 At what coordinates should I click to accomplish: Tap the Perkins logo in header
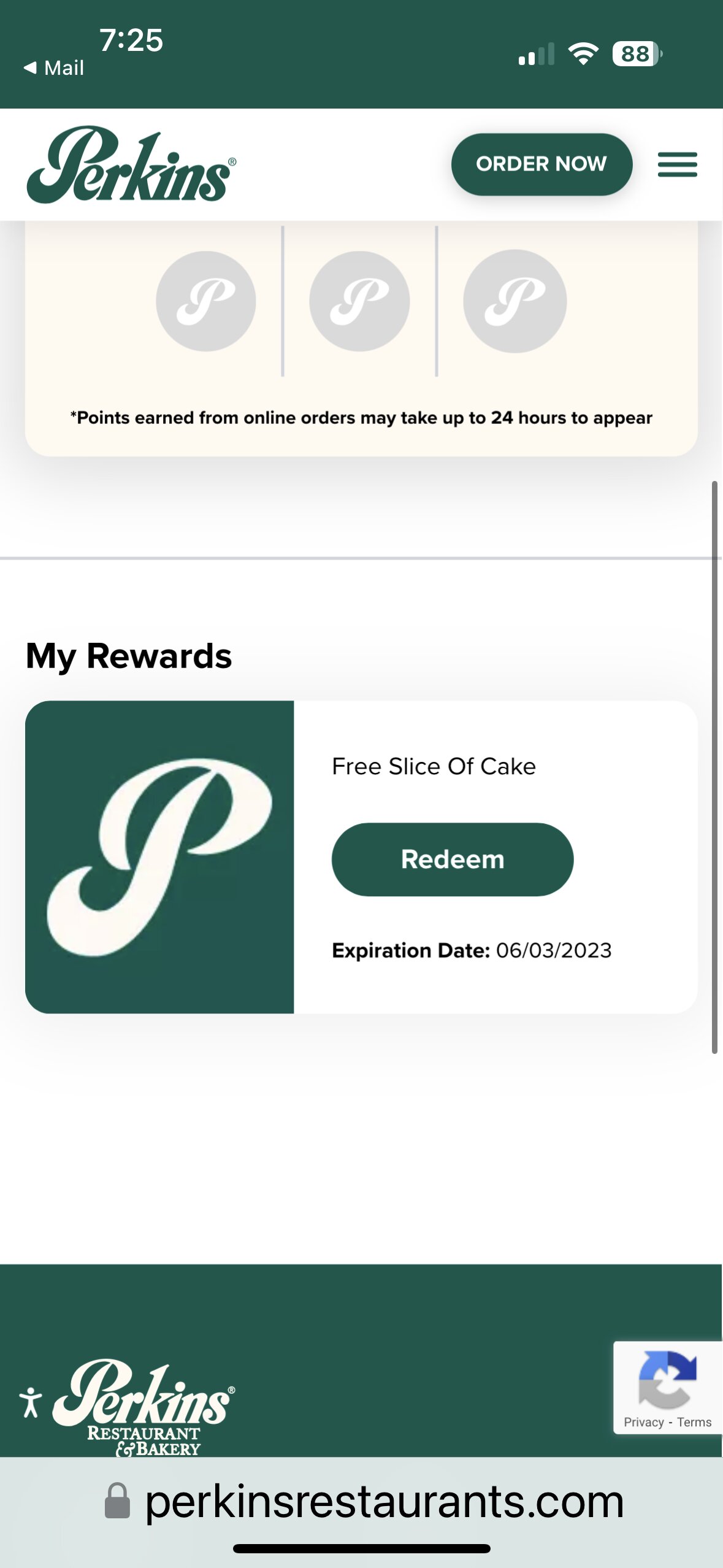tap(131, 164)
